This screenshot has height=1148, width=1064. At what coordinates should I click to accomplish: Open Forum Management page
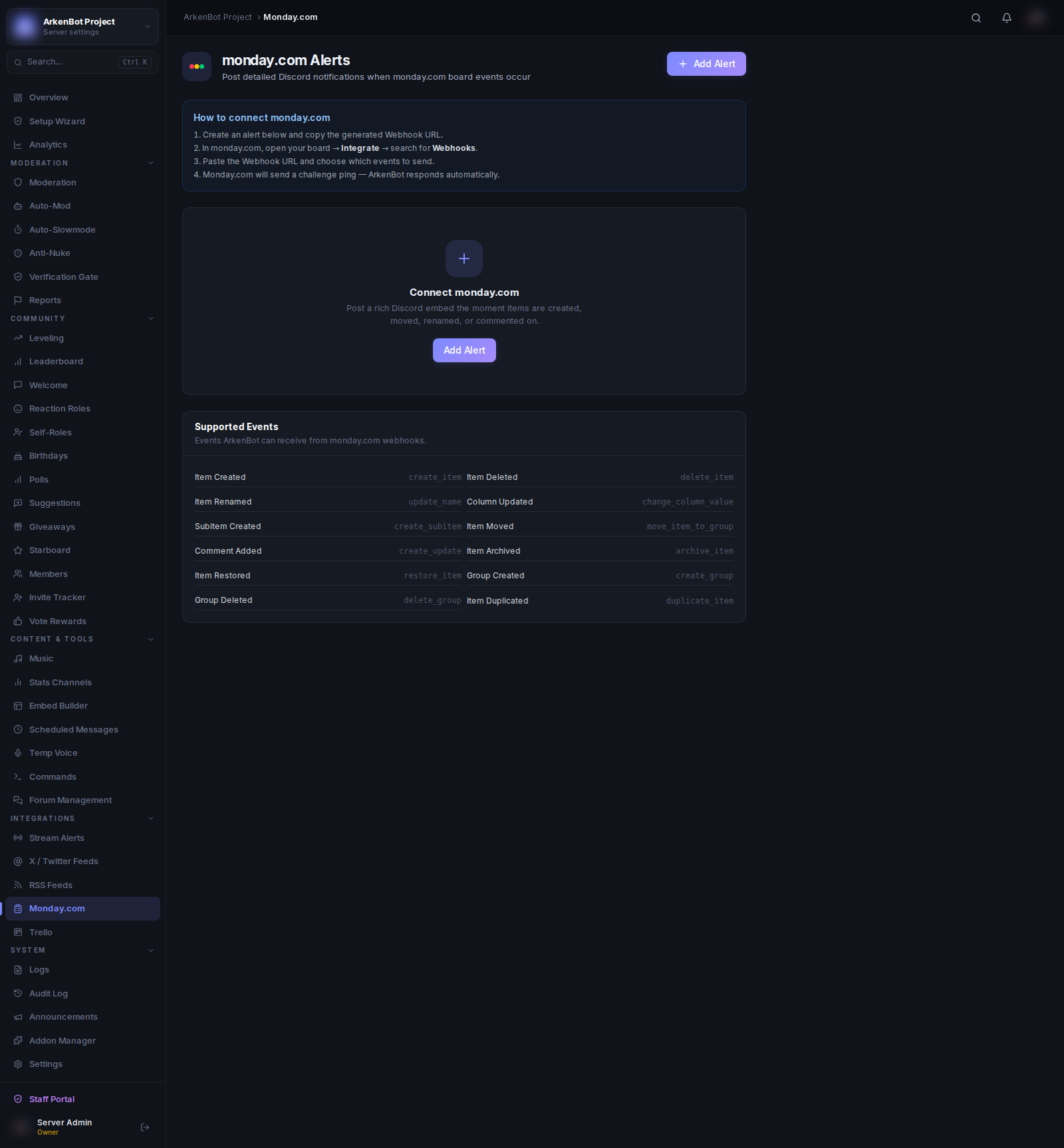tap(82, 800)
